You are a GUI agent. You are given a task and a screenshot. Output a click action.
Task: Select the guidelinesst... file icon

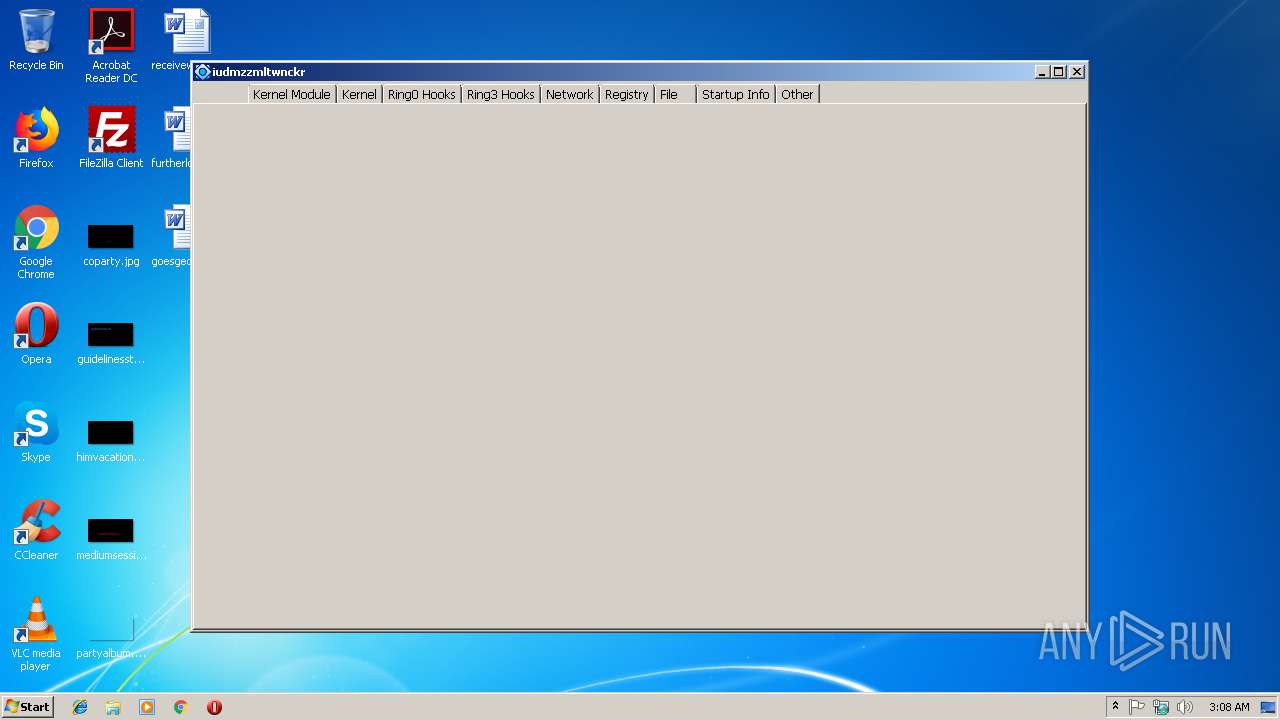pyautogui.click(x=111, y=343)
